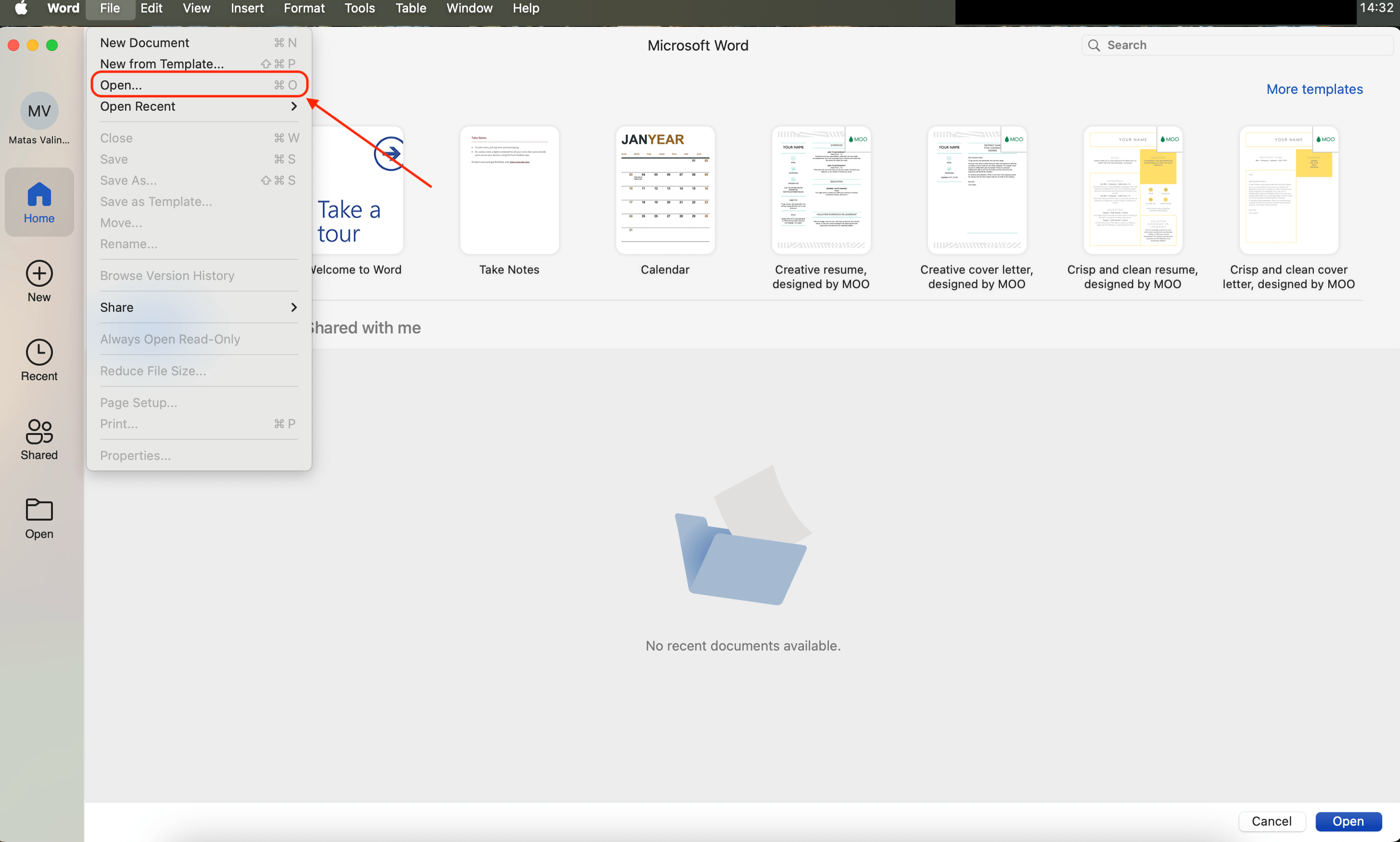1400x842 pixels.
Task: Open the Table menu
Action: coord(411,9)
